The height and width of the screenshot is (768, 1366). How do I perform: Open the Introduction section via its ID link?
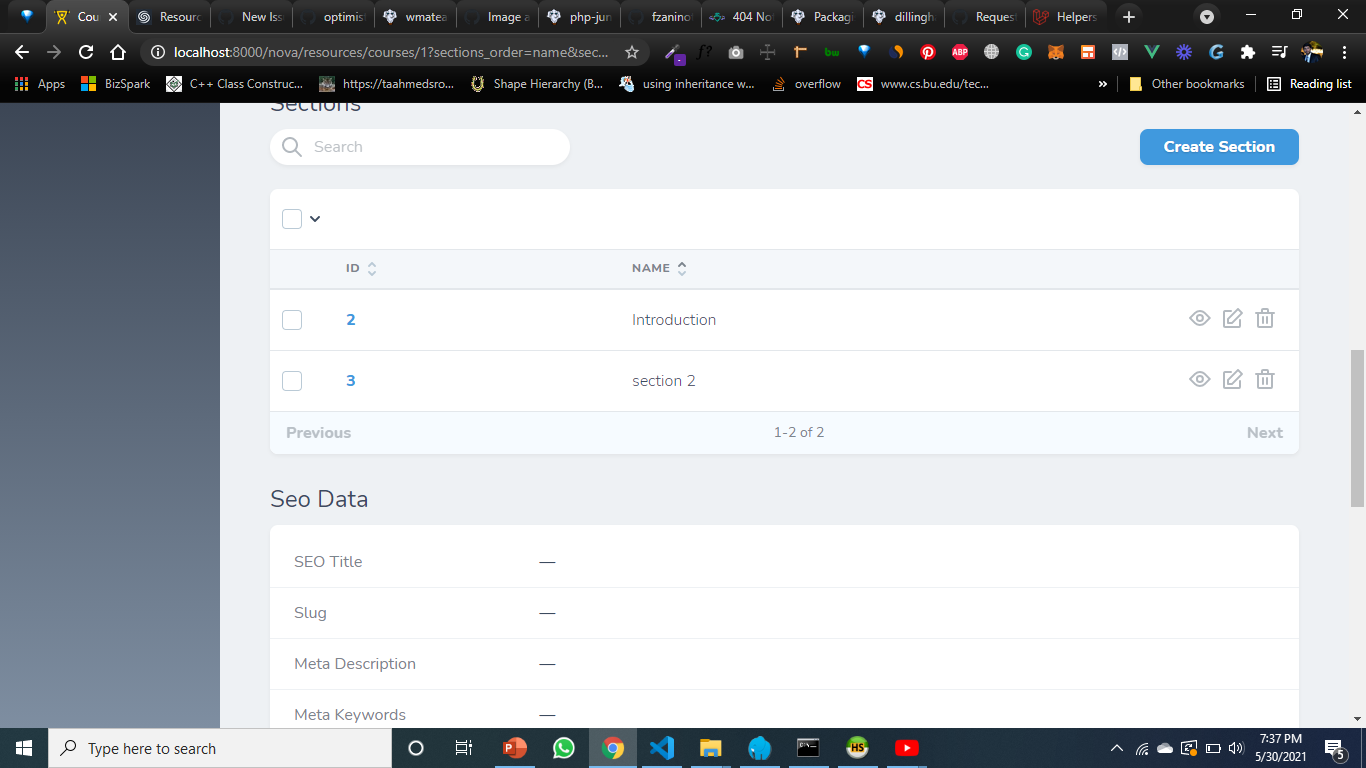[x=350, y=319]
